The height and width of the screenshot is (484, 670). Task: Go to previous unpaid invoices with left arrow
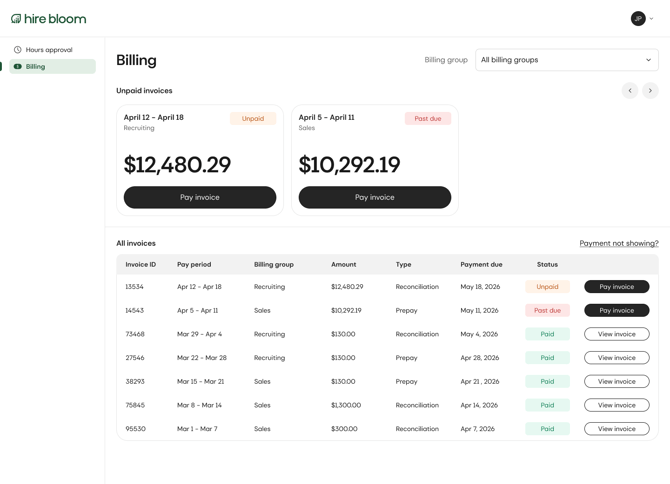629,91
